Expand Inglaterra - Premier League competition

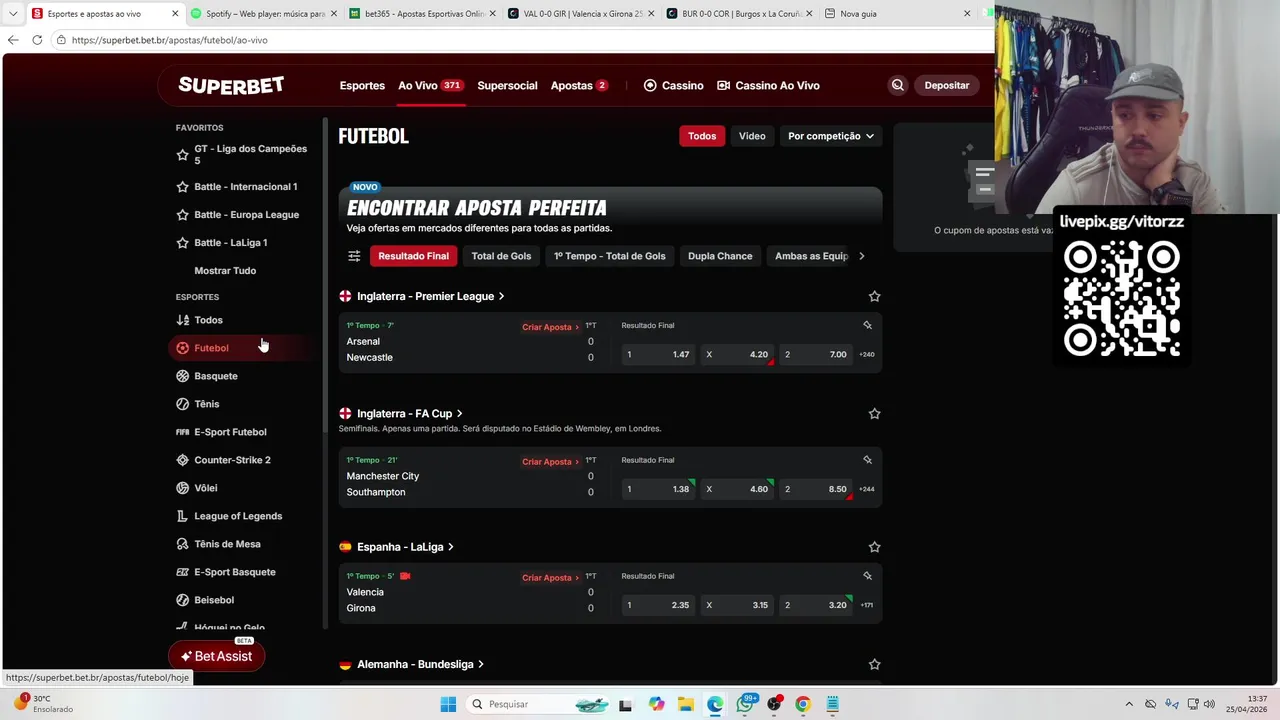pyautogui.click(x=431, y=296)
